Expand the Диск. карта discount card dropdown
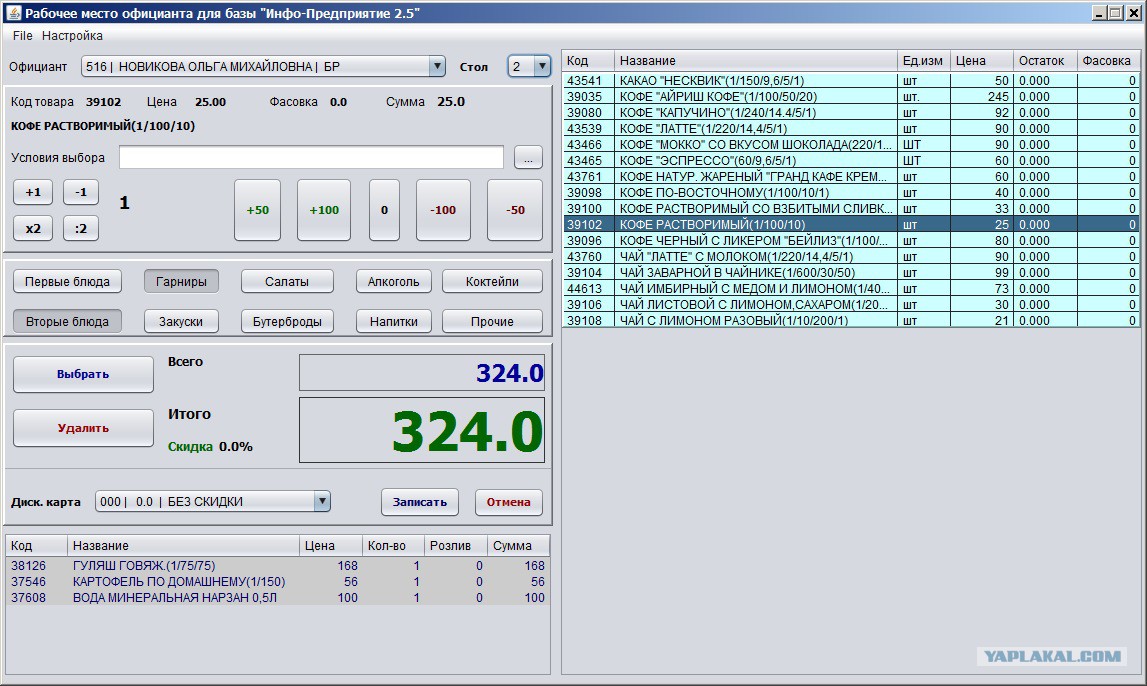The image size is (1147, 686). 322,501
